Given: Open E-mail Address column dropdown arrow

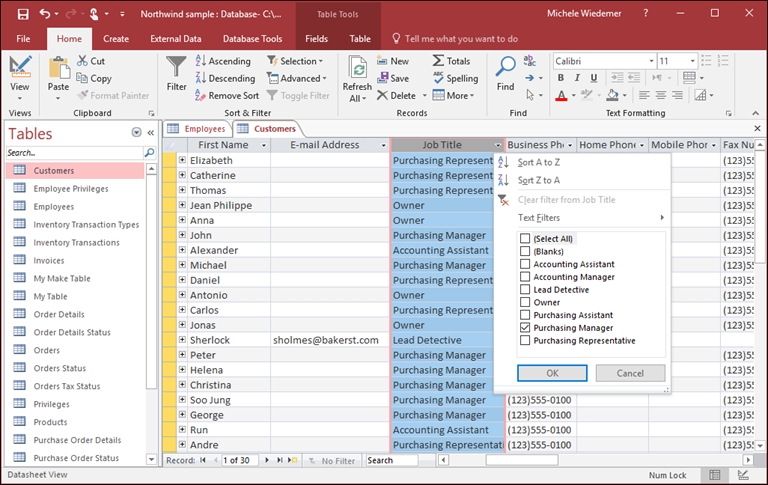Looking at the screenshot, I should pyautogui.click(x=384, y=145).
